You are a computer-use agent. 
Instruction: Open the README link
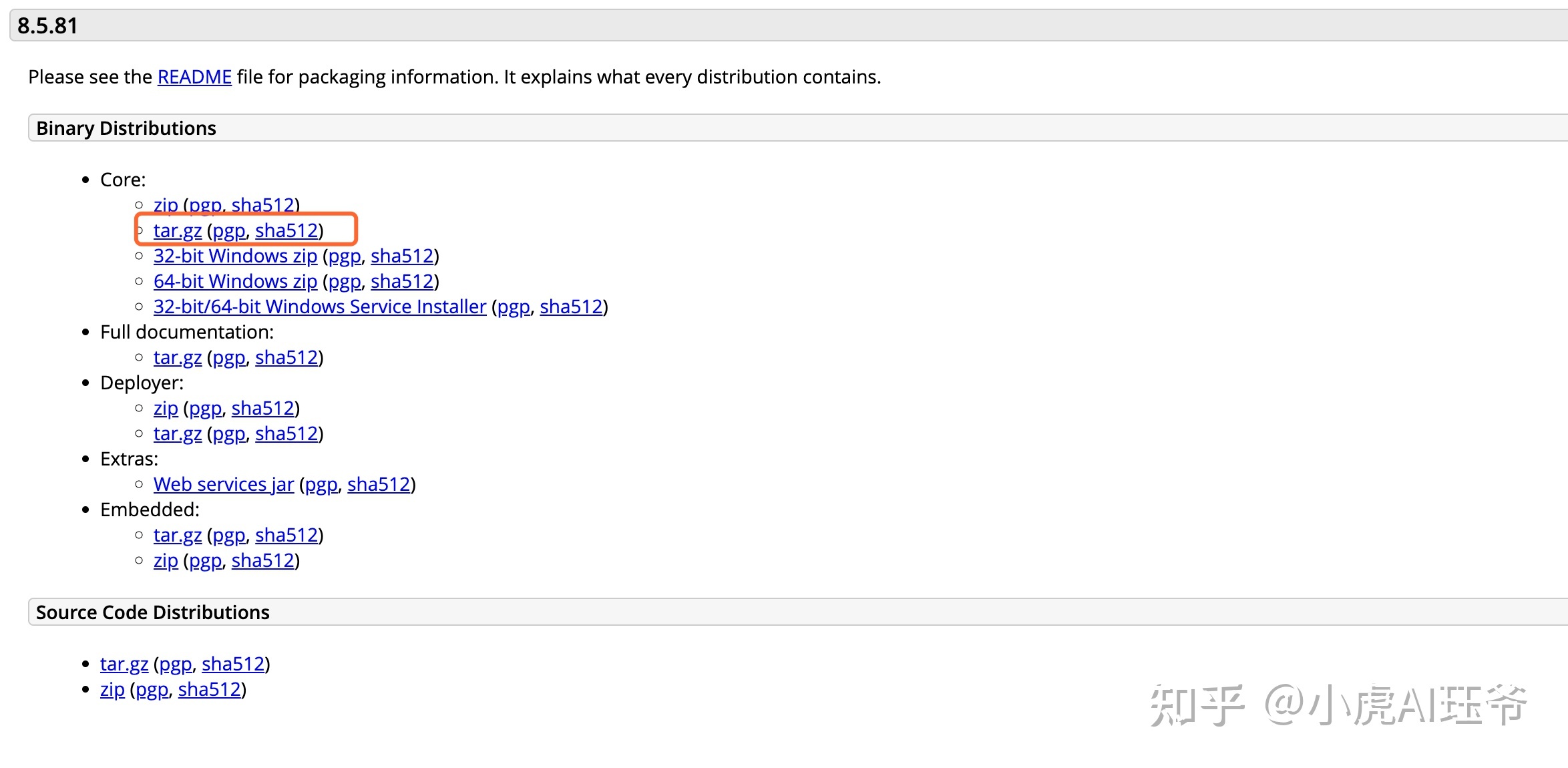[194, 77]
